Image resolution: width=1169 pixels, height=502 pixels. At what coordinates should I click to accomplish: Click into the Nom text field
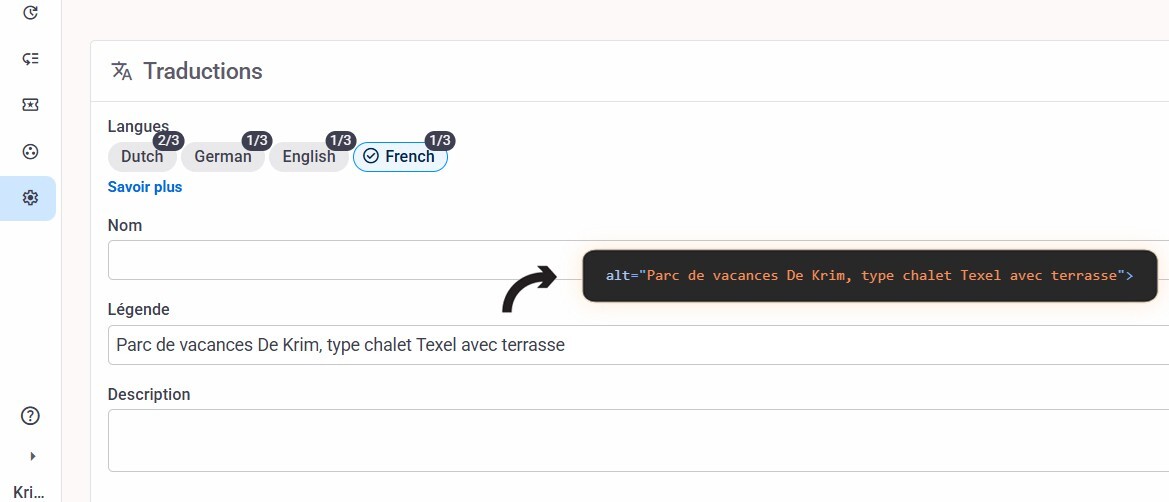pos(340,260)
